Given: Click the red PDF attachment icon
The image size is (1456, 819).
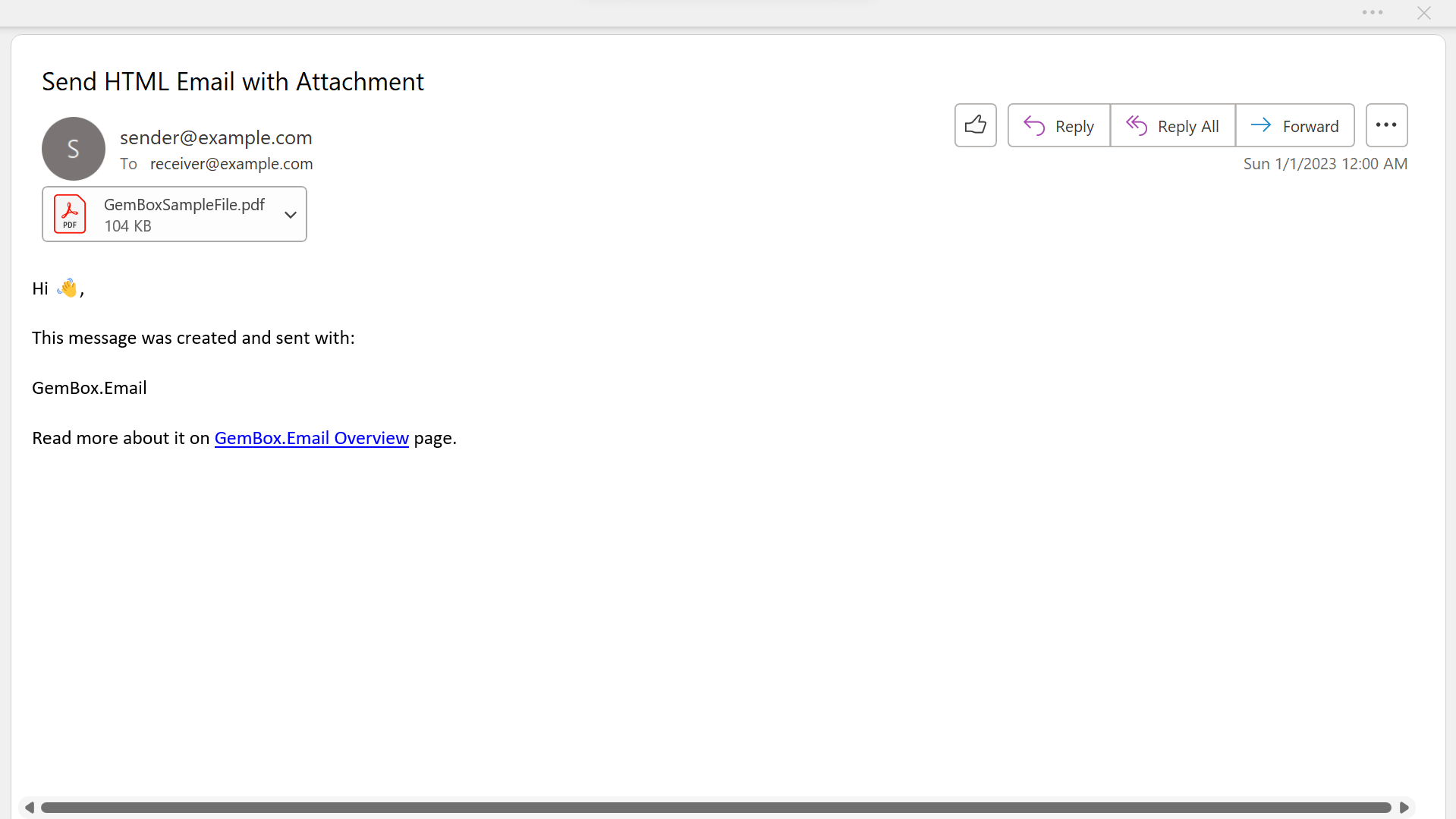Looking at the screenshot, I should [x=70, y=214].
